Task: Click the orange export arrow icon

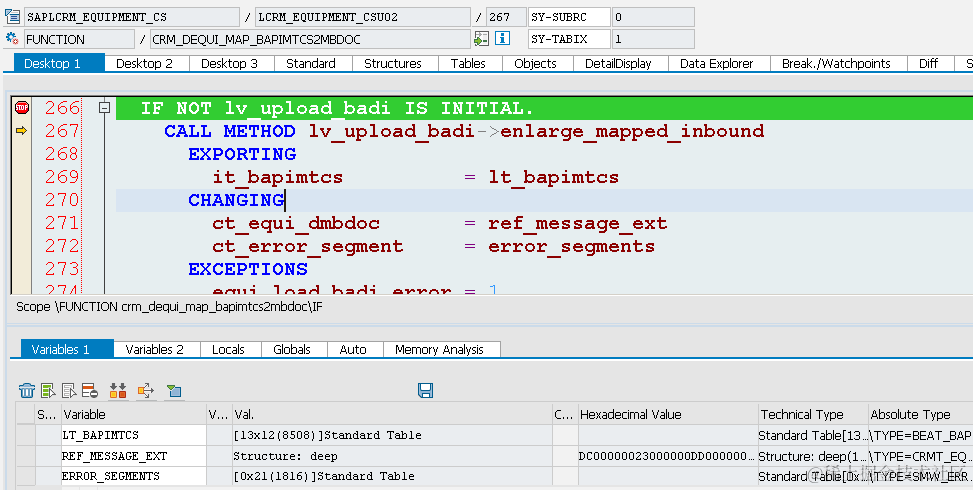Action: tap(146, 390)
